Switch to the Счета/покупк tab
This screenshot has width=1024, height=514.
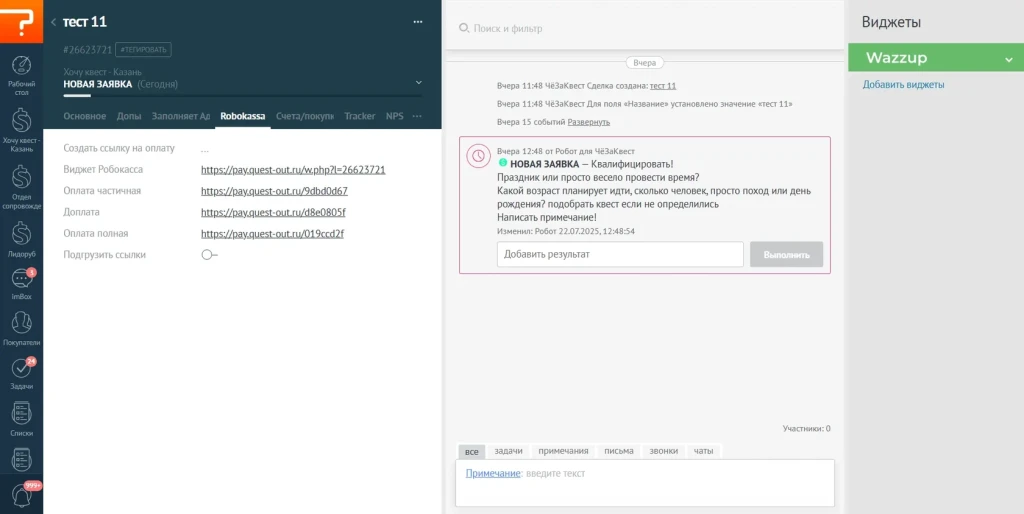click(305, 116)
